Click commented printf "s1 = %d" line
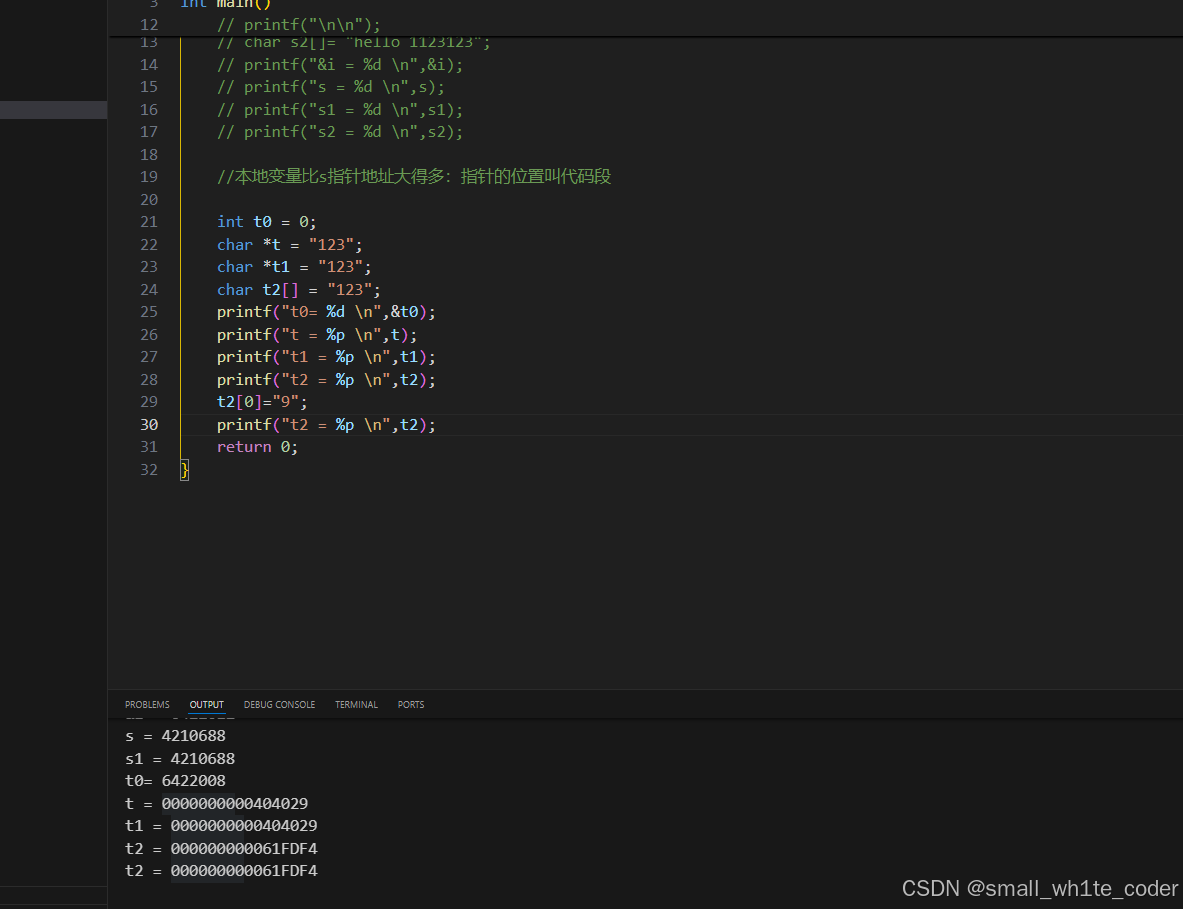The height and width of the screenshot is (909, 1183). point(340,110)
